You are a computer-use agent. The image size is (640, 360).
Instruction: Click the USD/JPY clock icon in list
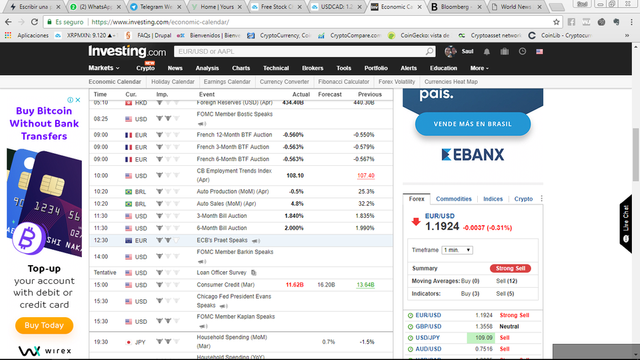[410, 338]
